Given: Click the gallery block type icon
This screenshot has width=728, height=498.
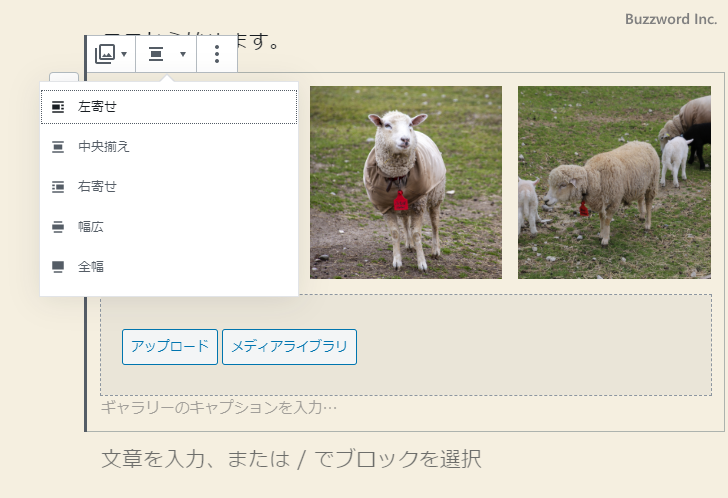Looking at the screenshot, I should [105, 54].
